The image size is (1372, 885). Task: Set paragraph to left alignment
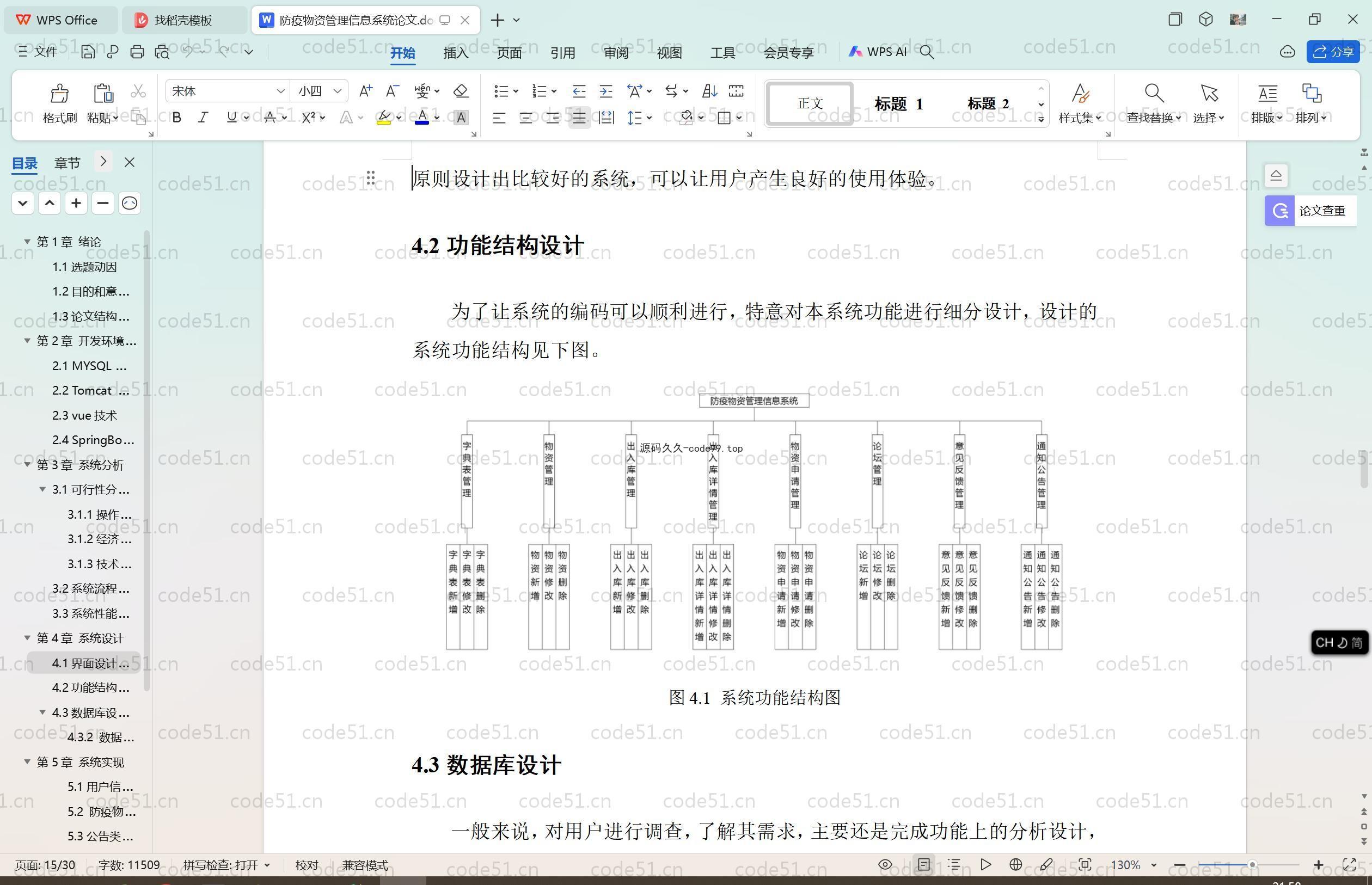coord(499,119)
